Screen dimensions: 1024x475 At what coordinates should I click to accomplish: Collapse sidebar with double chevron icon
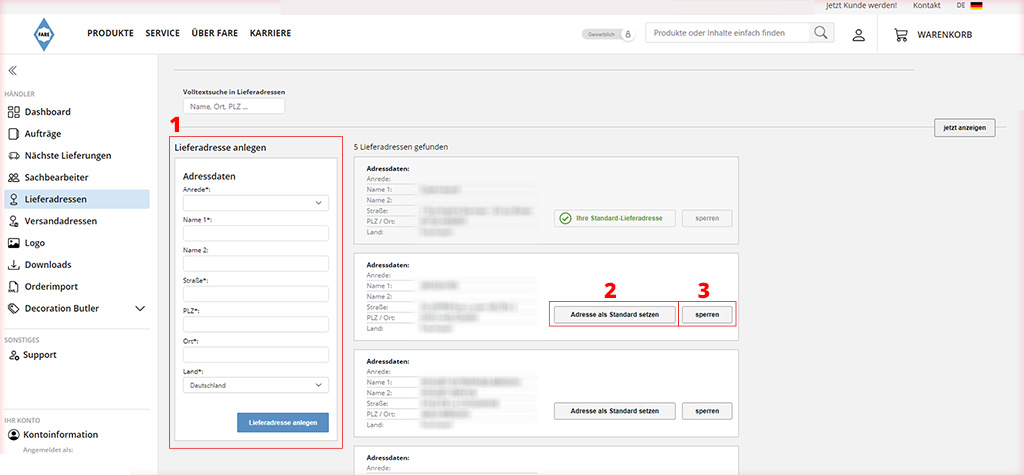tap(13, 71)
